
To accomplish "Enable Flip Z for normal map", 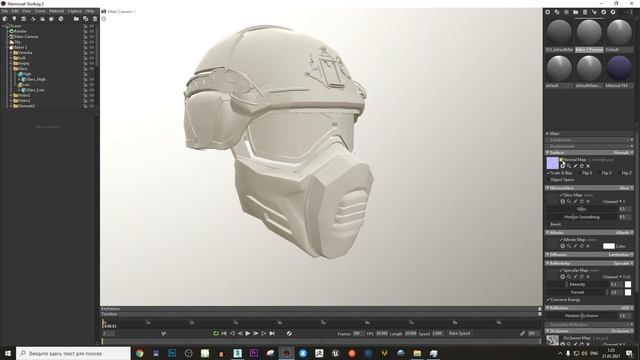I will pos(619,173).
